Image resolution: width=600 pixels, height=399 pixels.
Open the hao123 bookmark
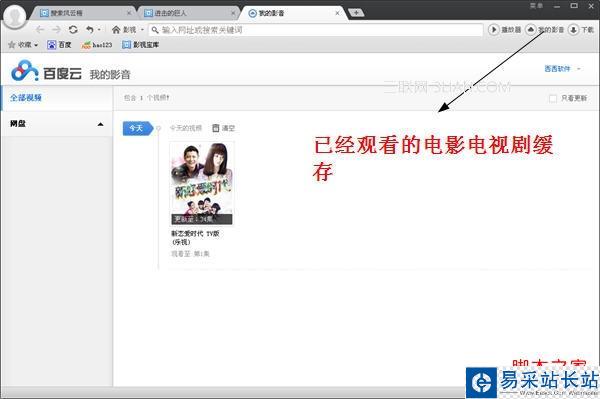pyautogui.click(x=97, y=45)
